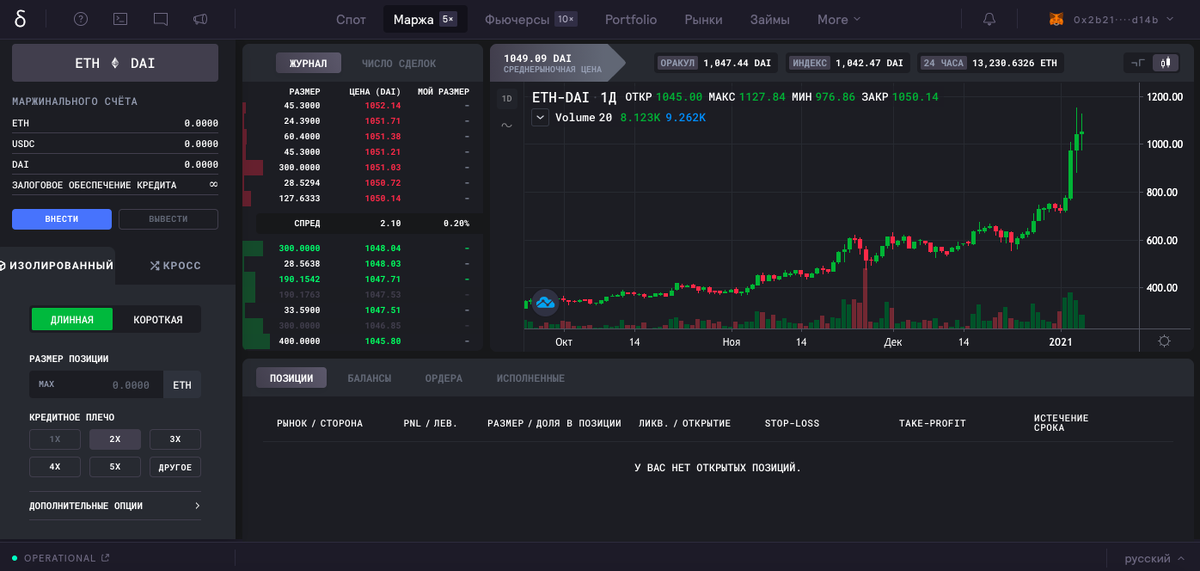
Task: Set leverage to 3X
Action: [175, 439]
